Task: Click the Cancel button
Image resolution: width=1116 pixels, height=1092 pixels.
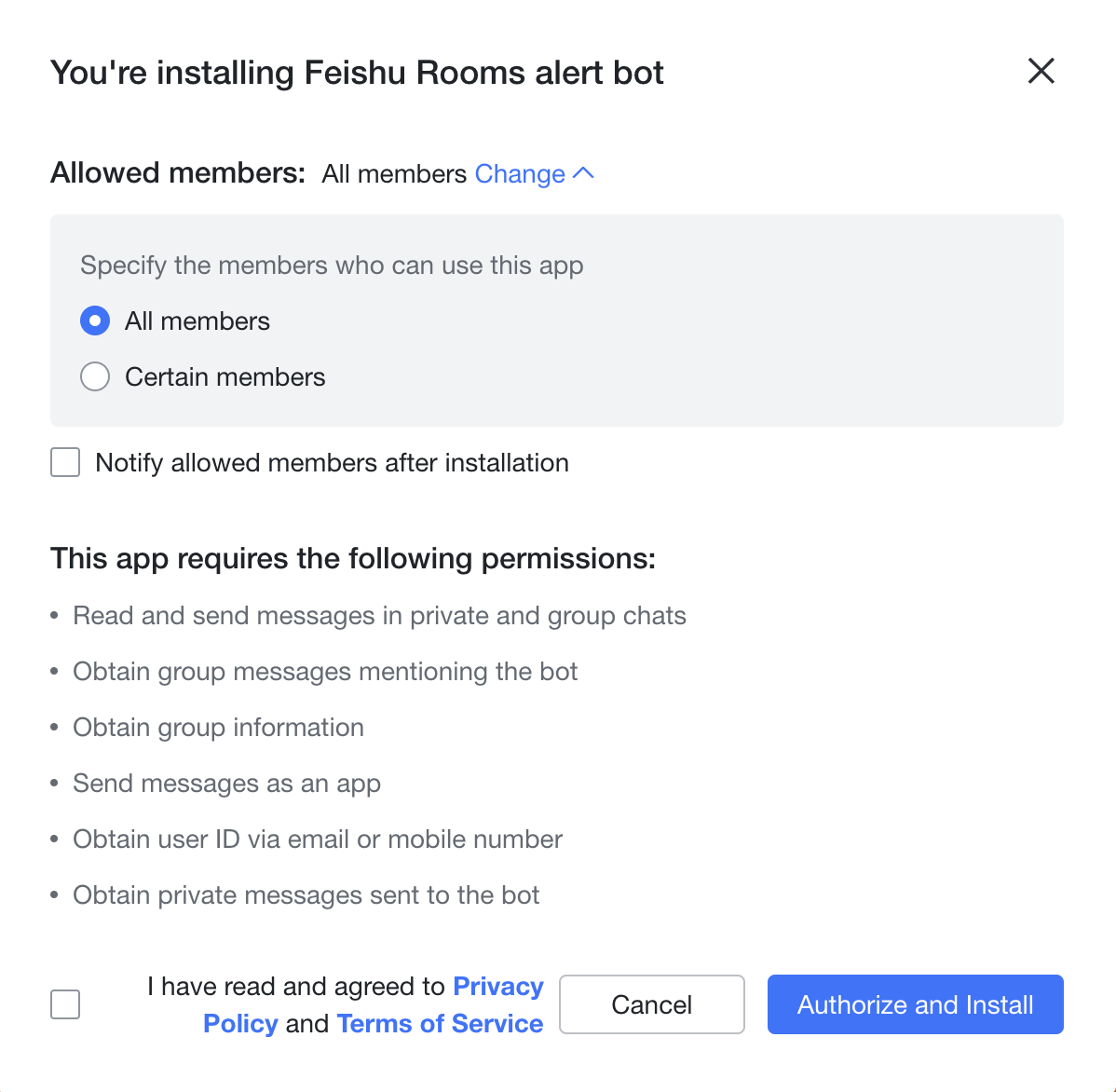Action: coord(651,1004)
